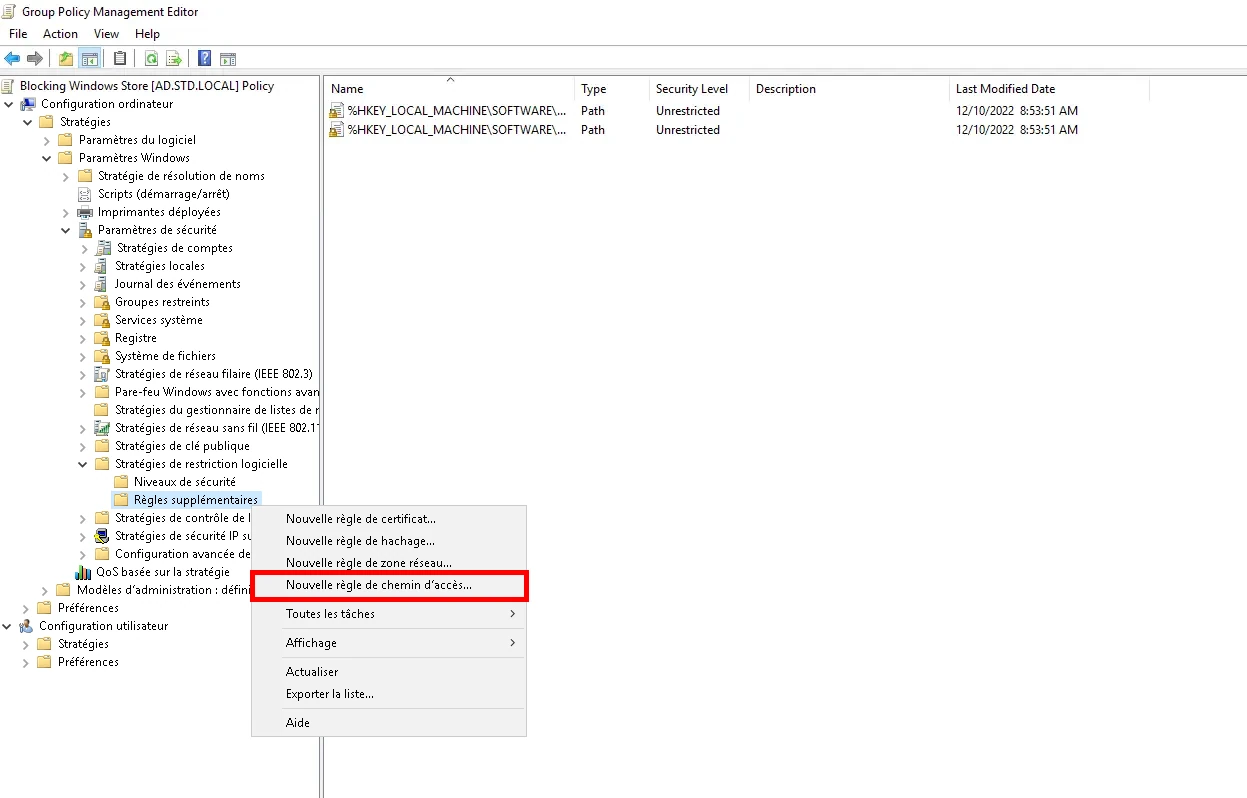The width and height of the screenshot is (1247, 798).
Task: Expand Configuration utilisateur Préférences node
Action: tap(26, 662)
